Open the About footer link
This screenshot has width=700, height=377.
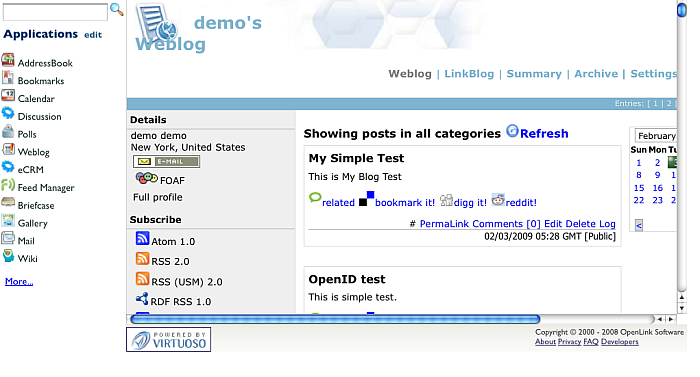tap(546, 342)
